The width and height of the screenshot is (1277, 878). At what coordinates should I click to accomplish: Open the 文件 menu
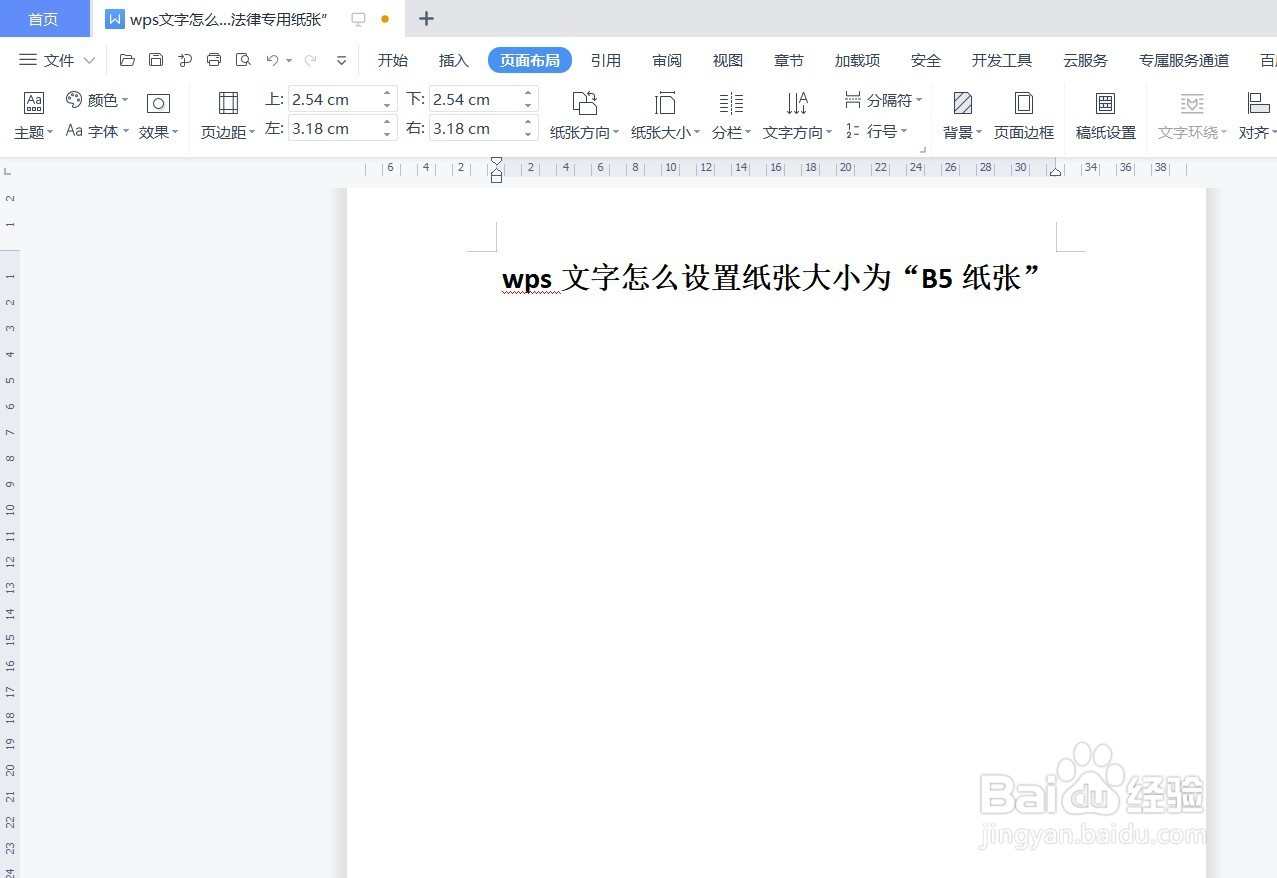(57, 60)
